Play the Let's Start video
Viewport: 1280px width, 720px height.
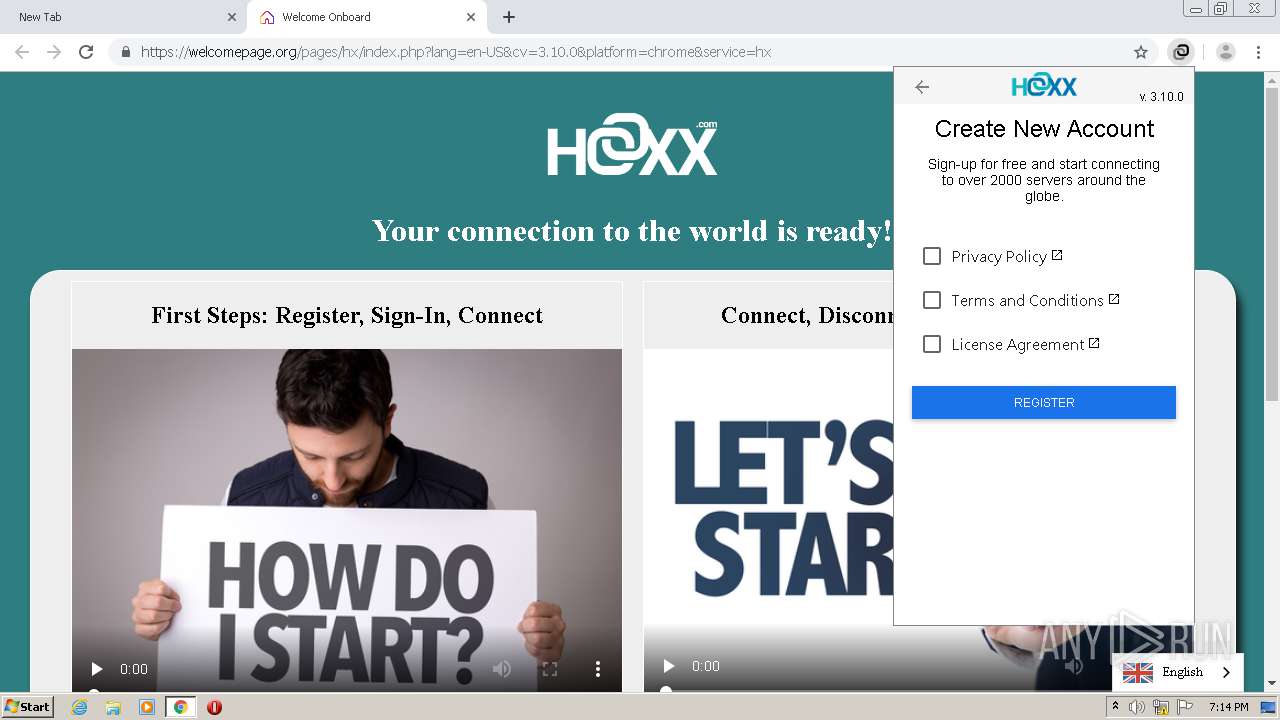(x=669, y=666)
